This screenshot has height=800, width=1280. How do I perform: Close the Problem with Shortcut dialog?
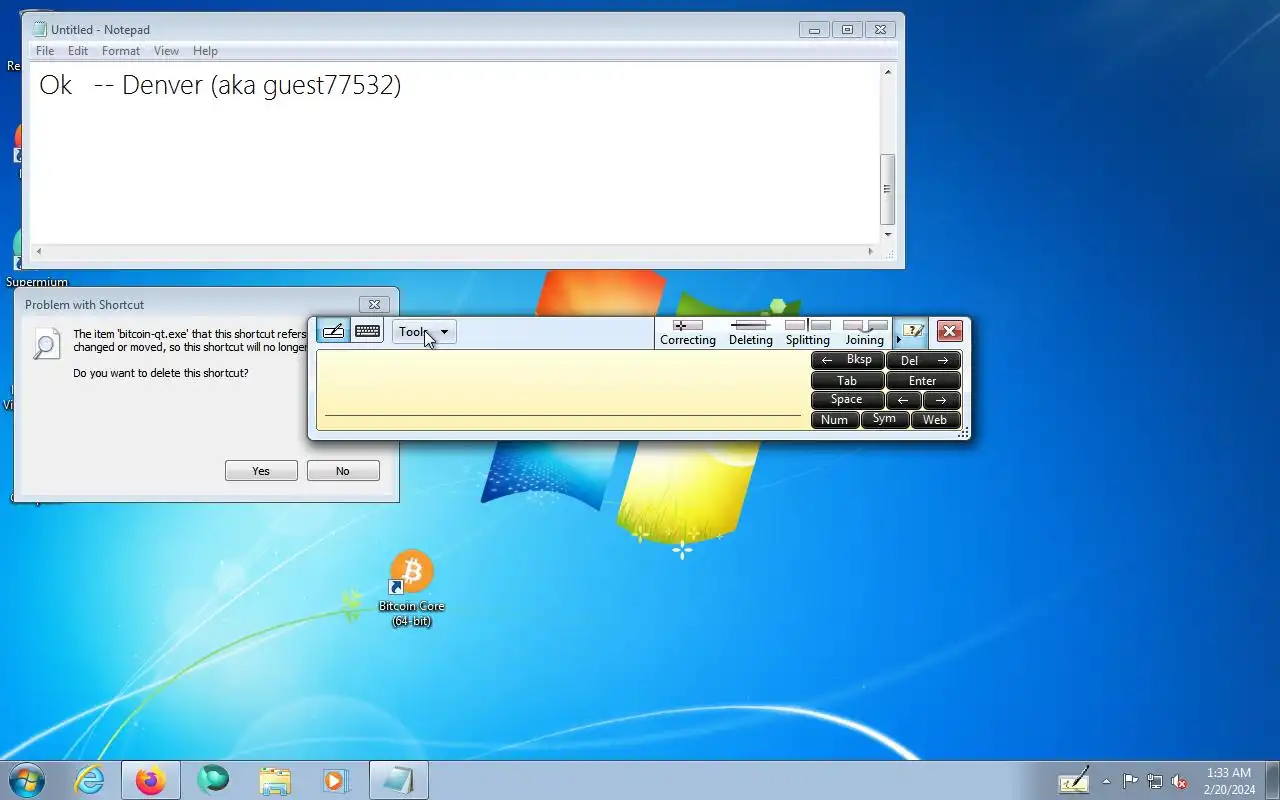[374, 304]
